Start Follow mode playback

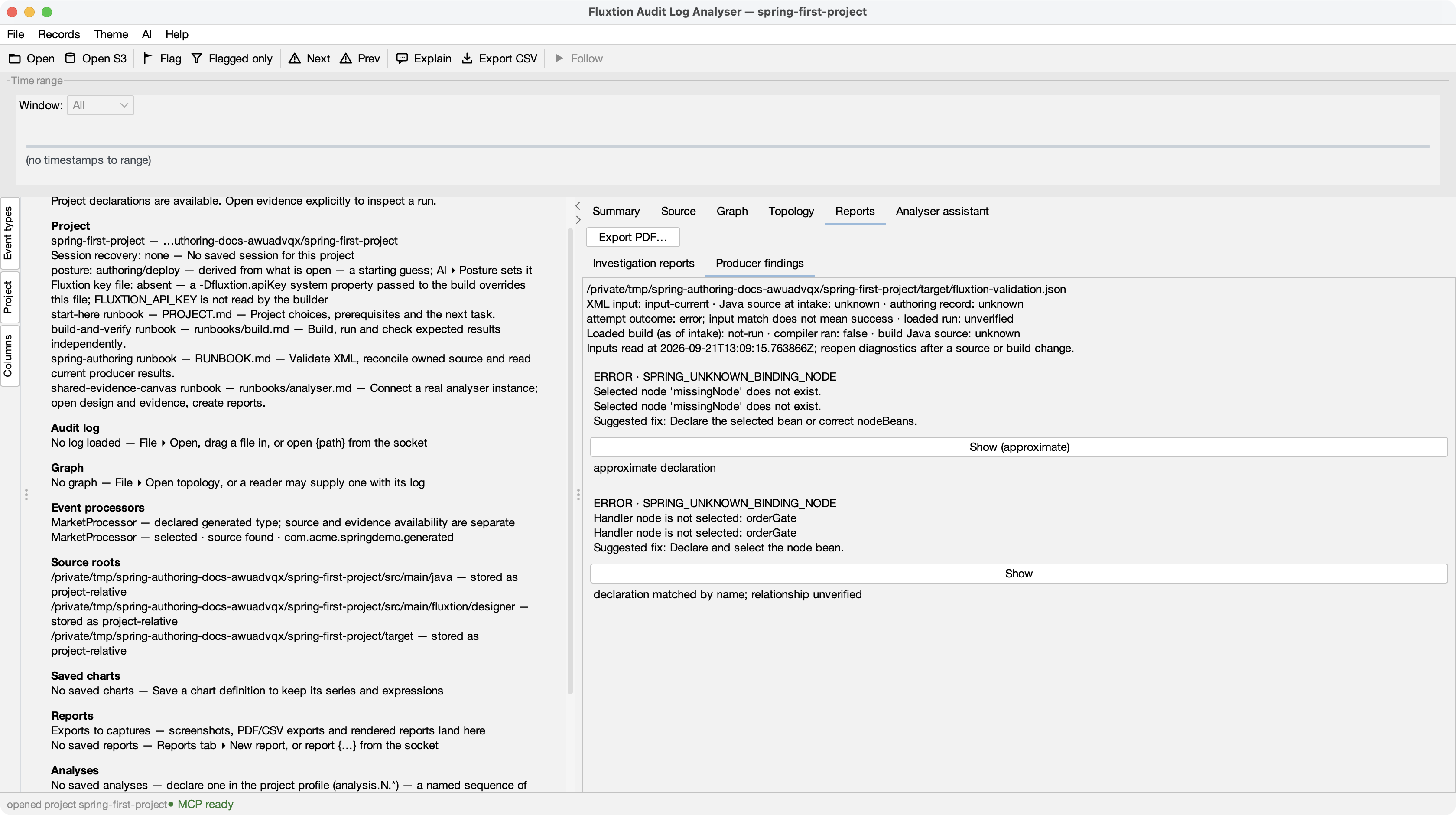click(579, 58)
